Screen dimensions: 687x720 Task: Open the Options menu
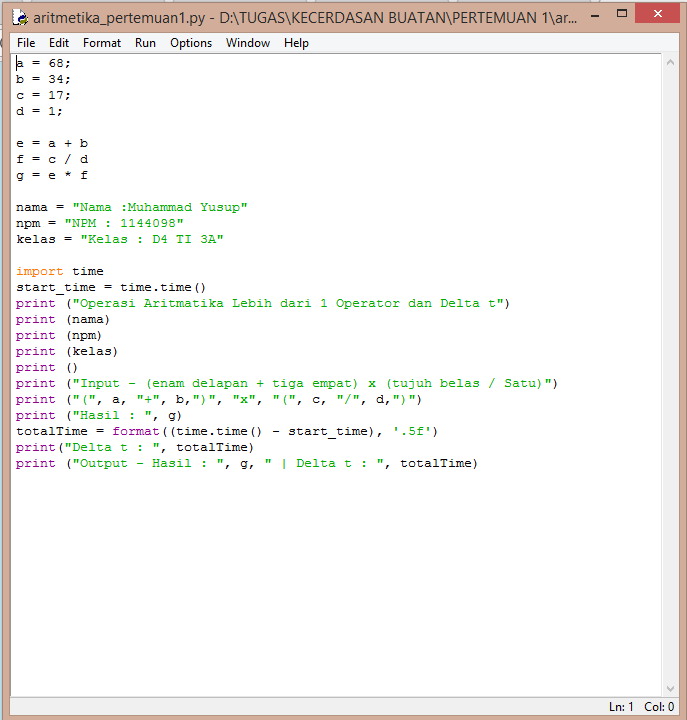[191, 43]
